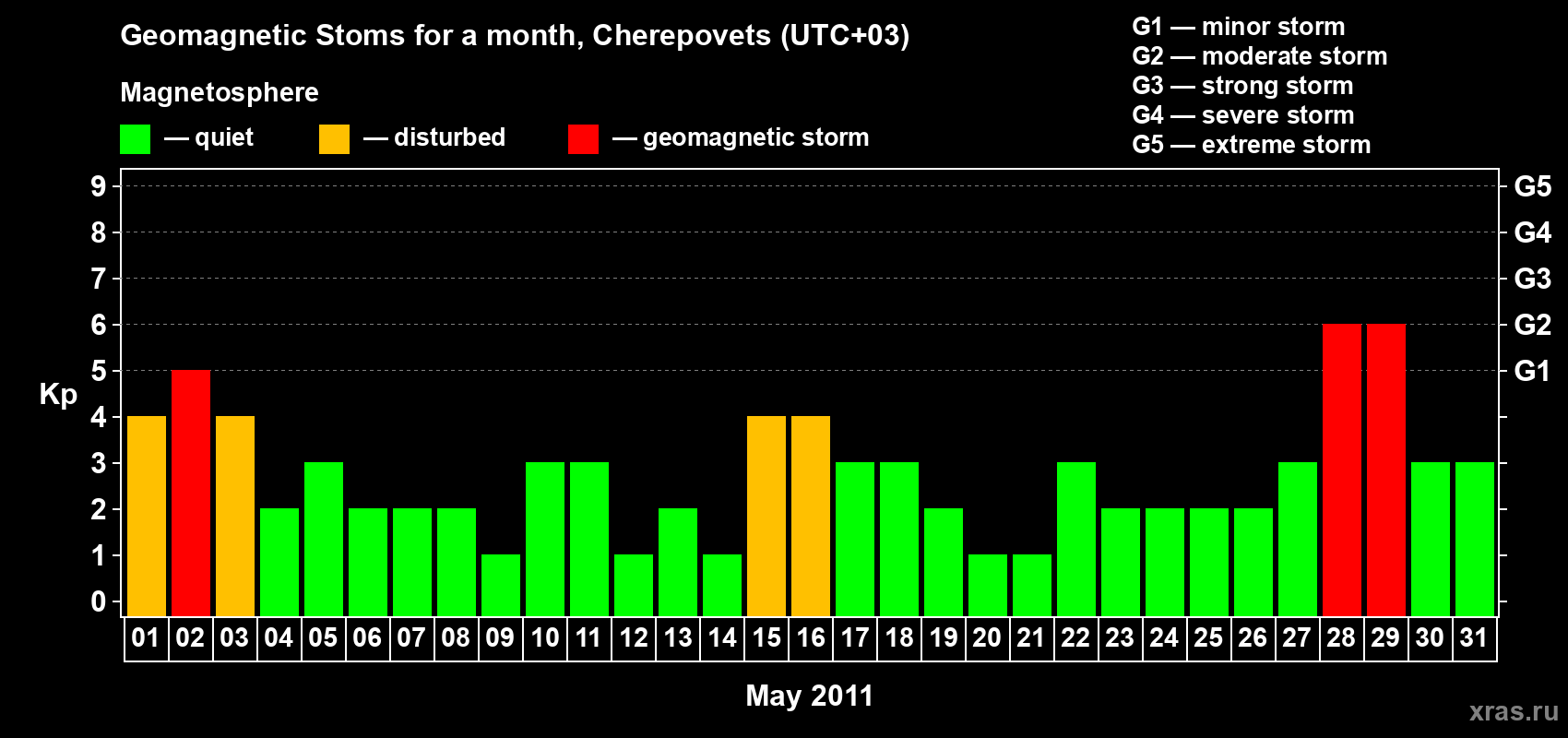Select the red bar for day 28

(x=1342, y=470)
